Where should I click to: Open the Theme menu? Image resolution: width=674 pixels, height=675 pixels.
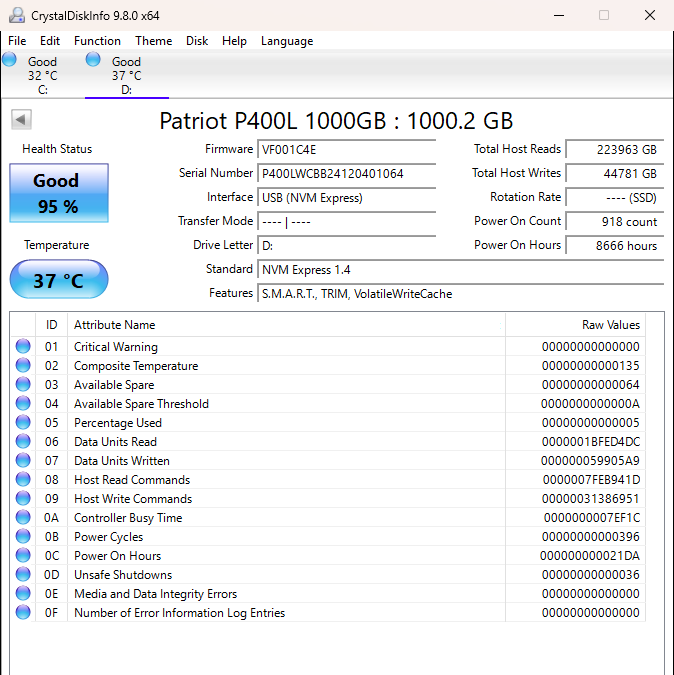[x=153, y=41]
